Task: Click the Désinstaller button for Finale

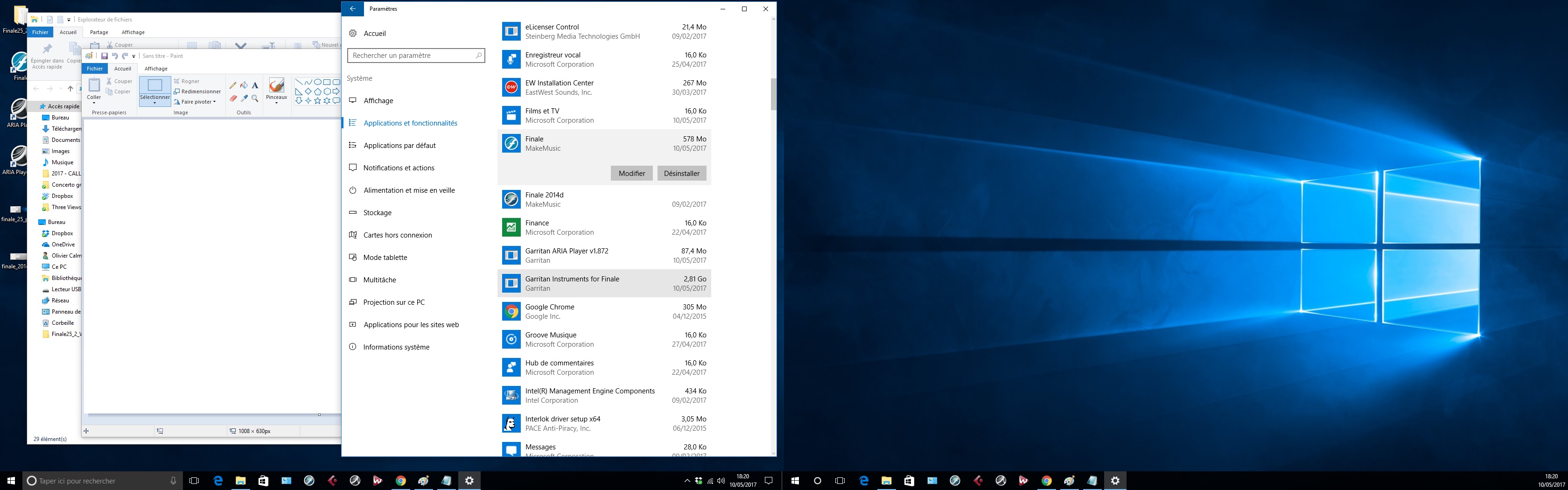Action: coord(681,174)
